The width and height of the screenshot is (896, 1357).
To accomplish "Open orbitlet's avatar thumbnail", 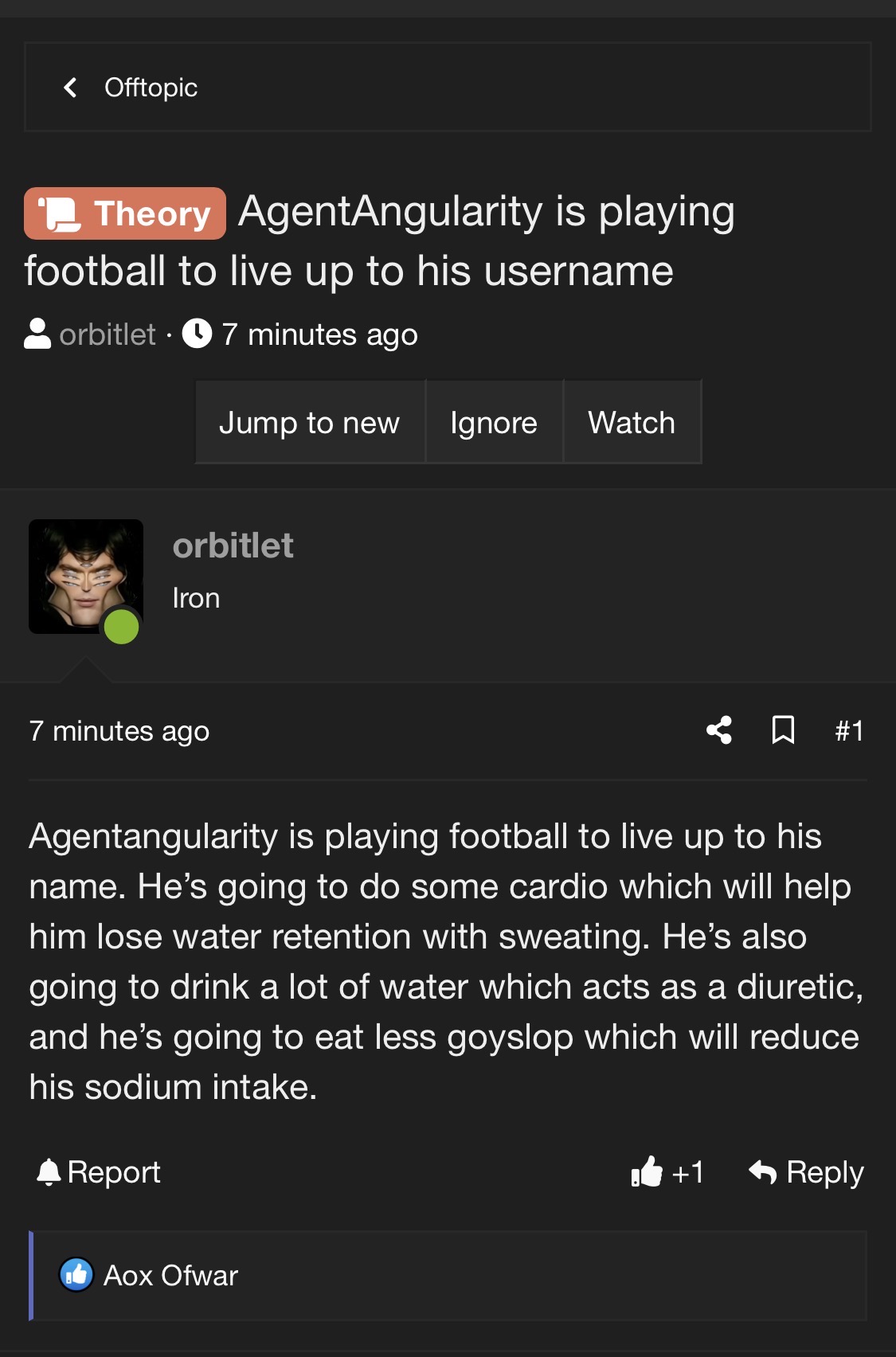I will coord(86,577).
